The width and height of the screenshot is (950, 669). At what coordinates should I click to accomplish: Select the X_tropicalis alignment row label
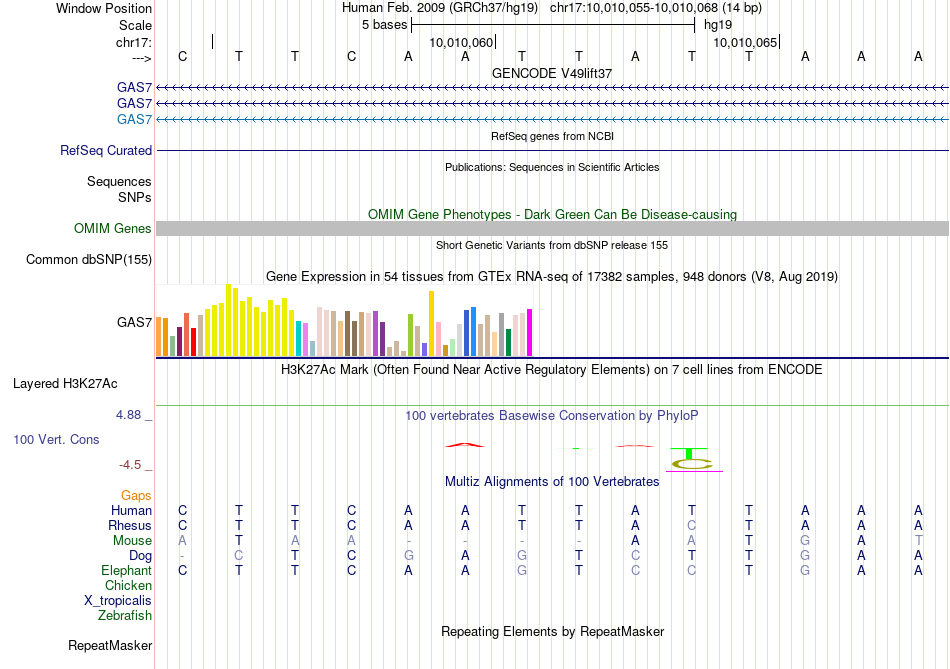[x=118, y=601]
